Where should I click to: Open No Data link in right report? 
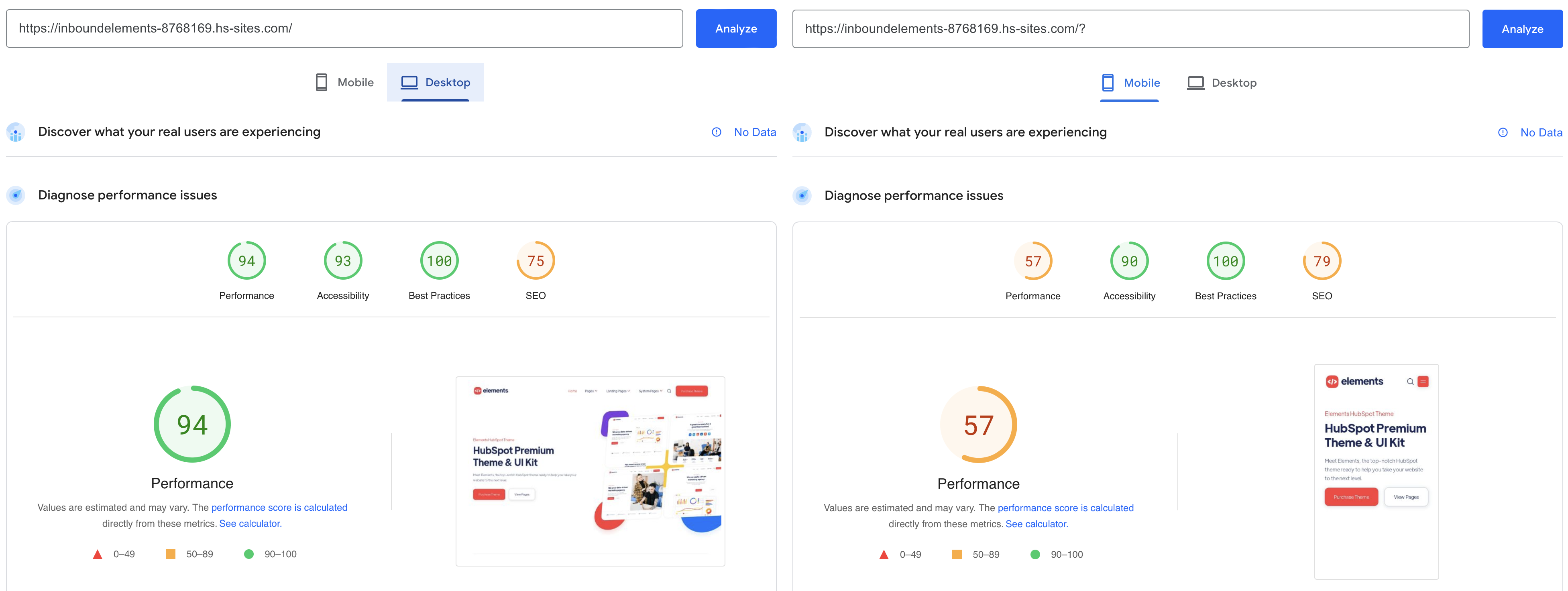pyautogui.click(x=1541, y=133)
